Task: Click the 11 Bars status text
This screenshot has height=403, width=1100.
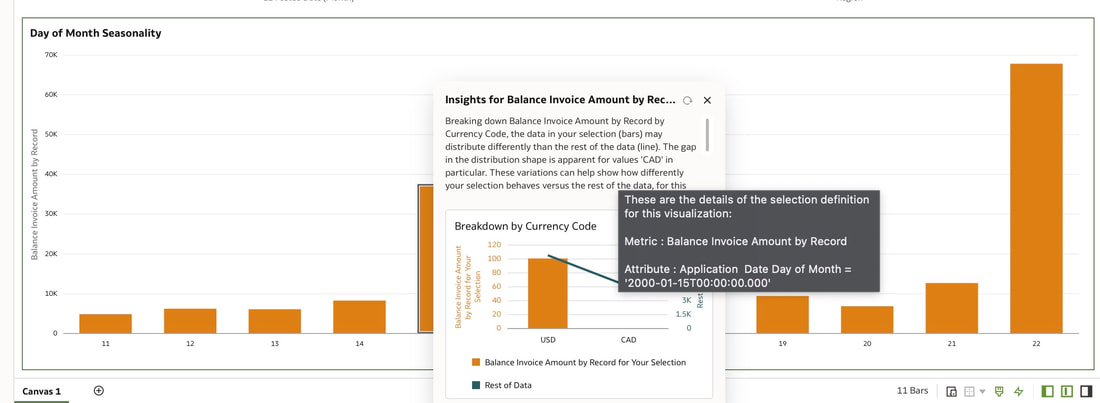Action: coord(912,391)
